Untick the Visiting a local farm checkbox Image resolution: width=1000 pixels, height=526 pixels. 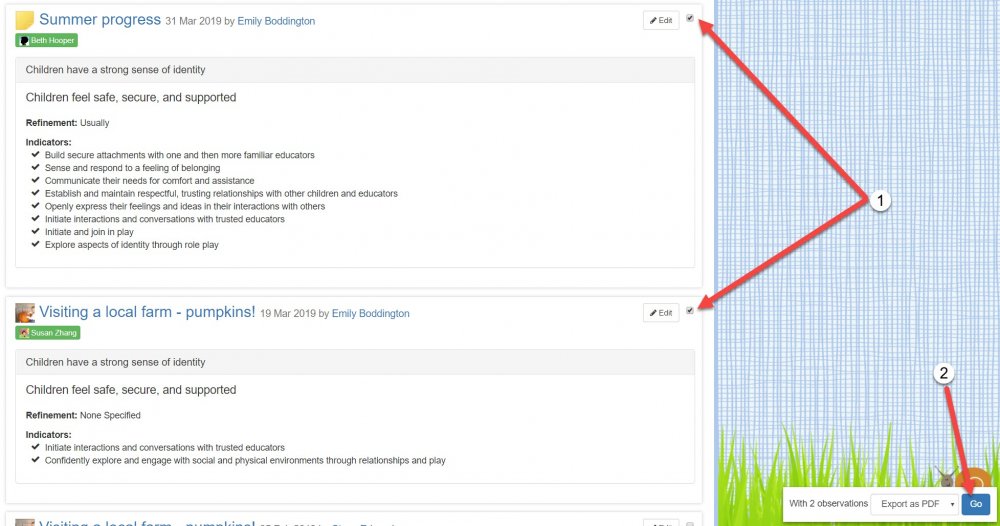[x=690, y=311]
